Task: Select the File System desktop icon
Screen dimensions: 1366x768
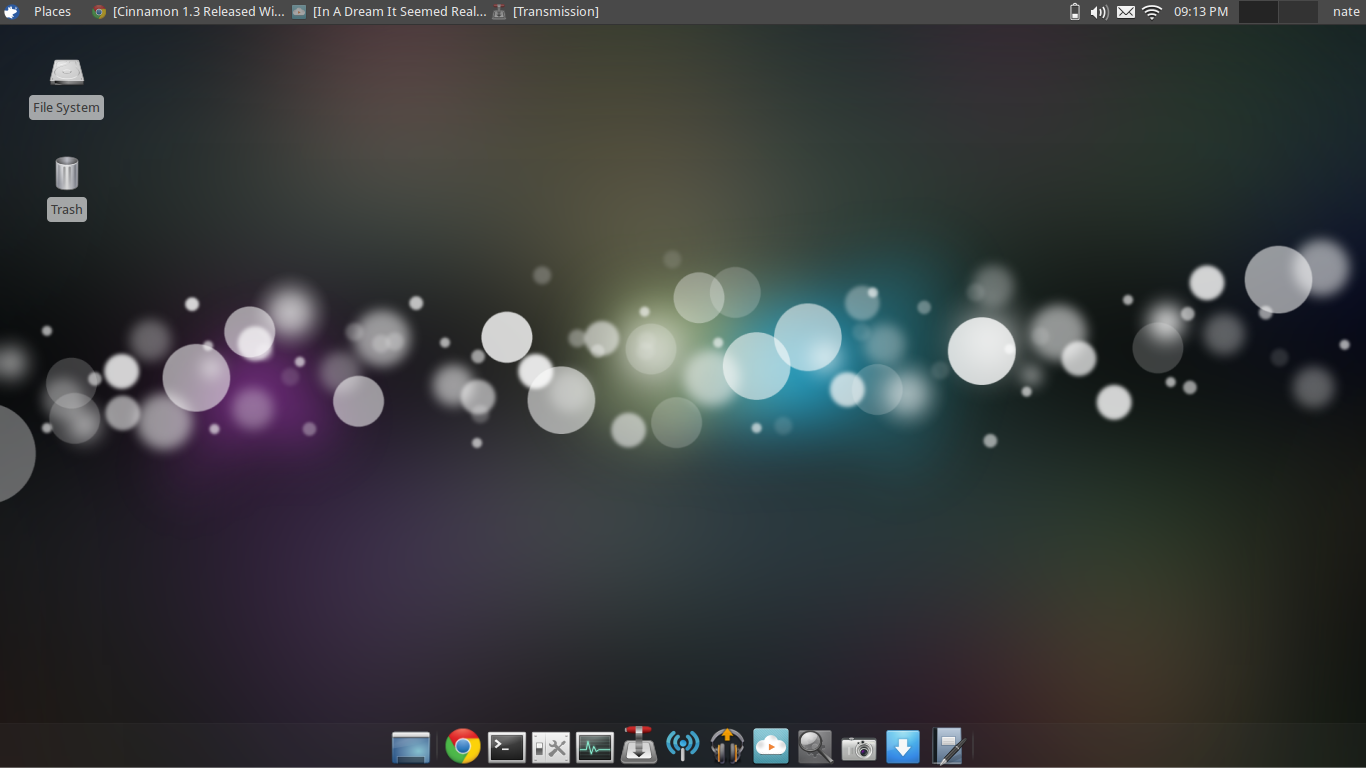Action: 67,88
